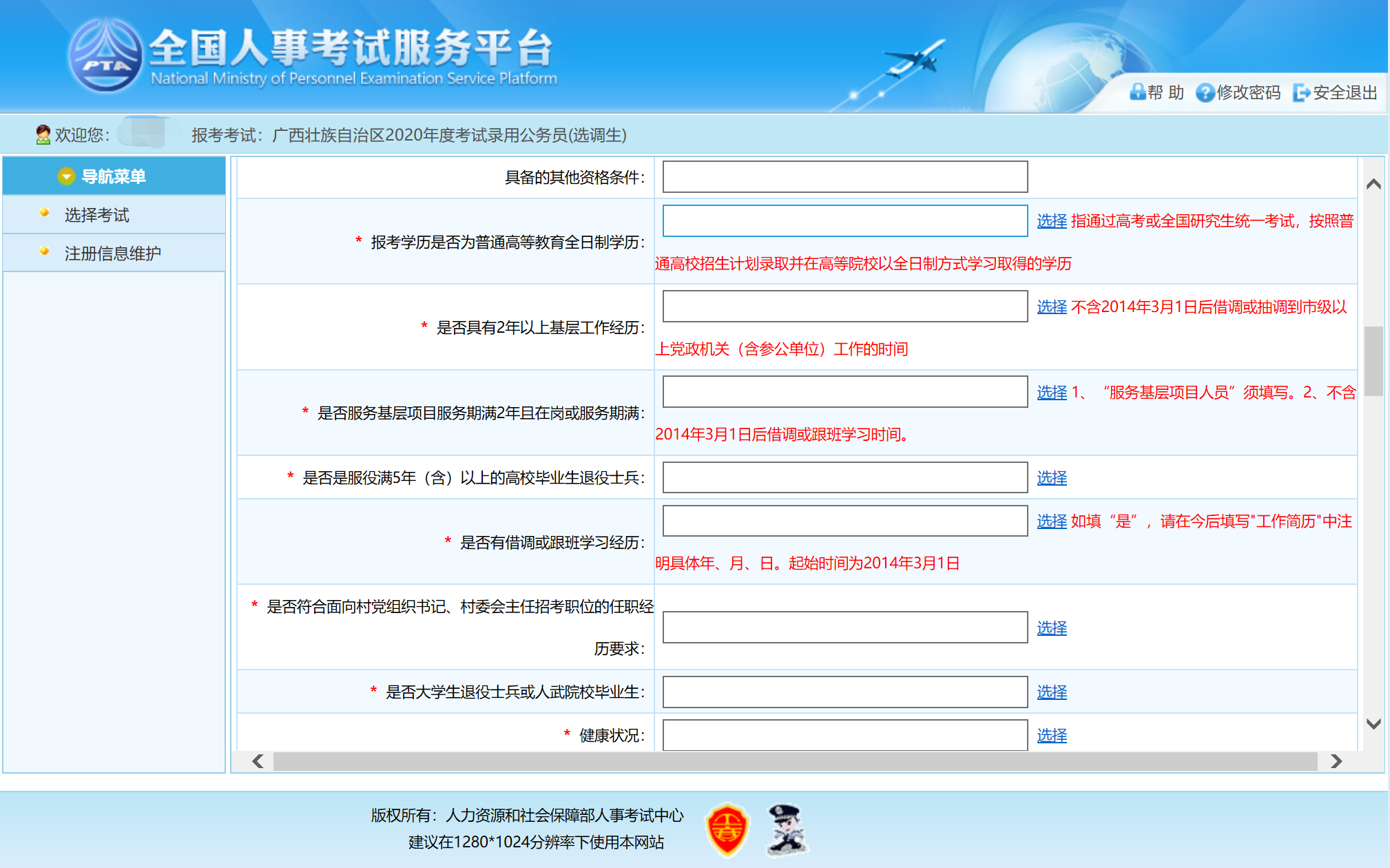Click 选择 for 健康状况

click(1052, 735)
